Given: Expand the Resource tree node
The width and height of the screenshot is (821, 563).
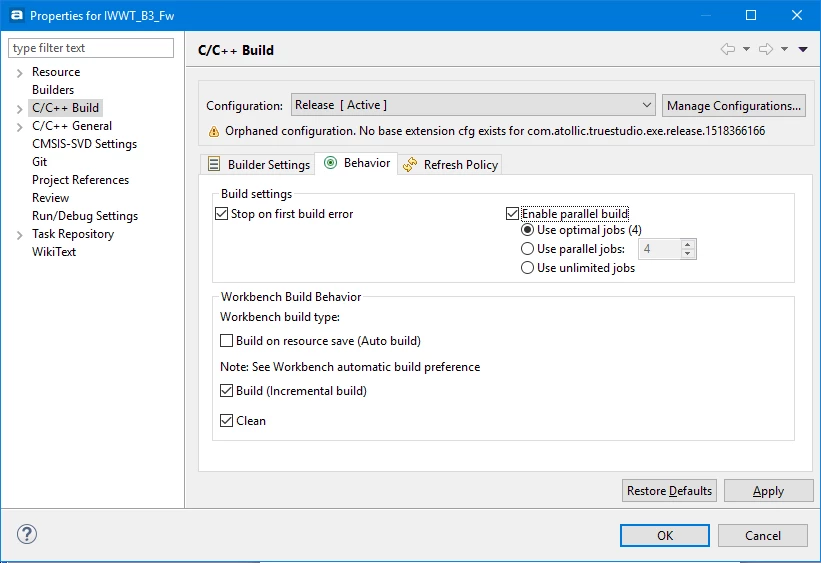Looking at the screenshot, I should [19, 73].
